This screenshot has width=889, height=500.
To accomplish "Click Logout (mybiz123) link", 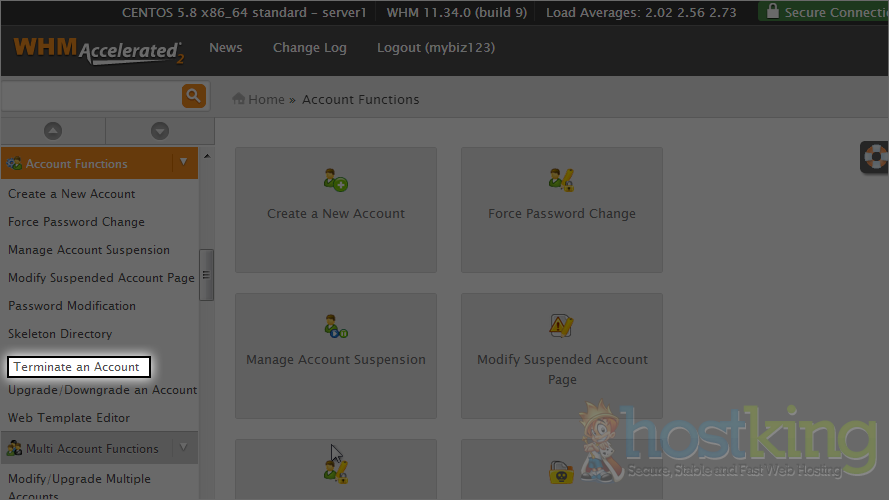I will click(435, 48).
